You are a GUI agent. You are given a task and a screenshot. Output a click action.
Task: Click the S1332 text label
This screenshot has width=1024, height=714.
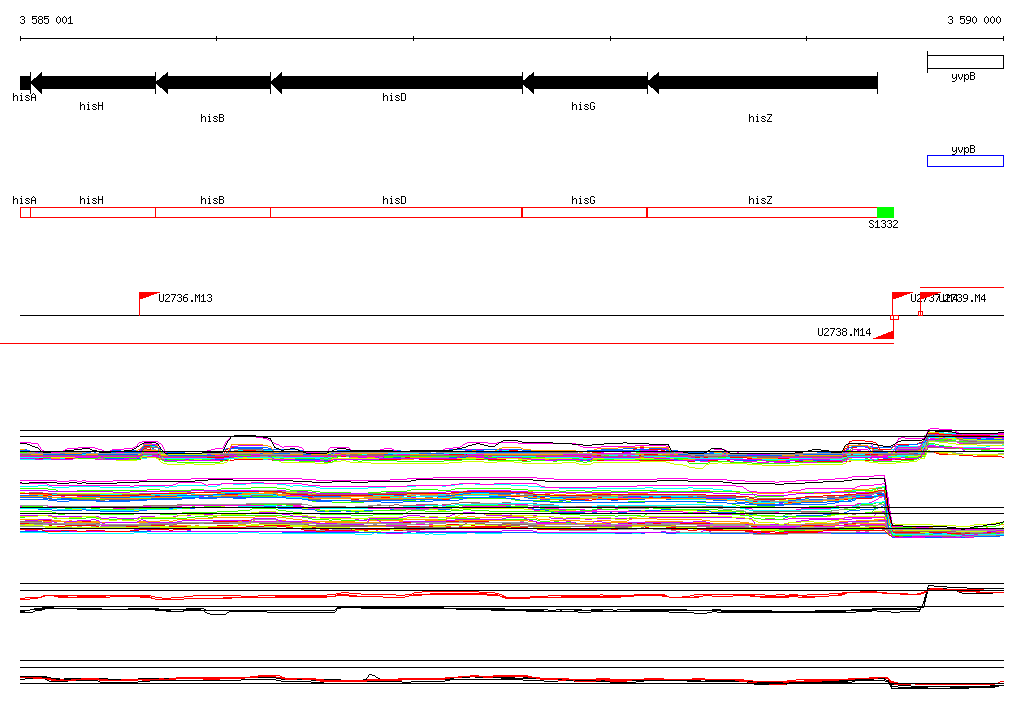tap(883, 225)
